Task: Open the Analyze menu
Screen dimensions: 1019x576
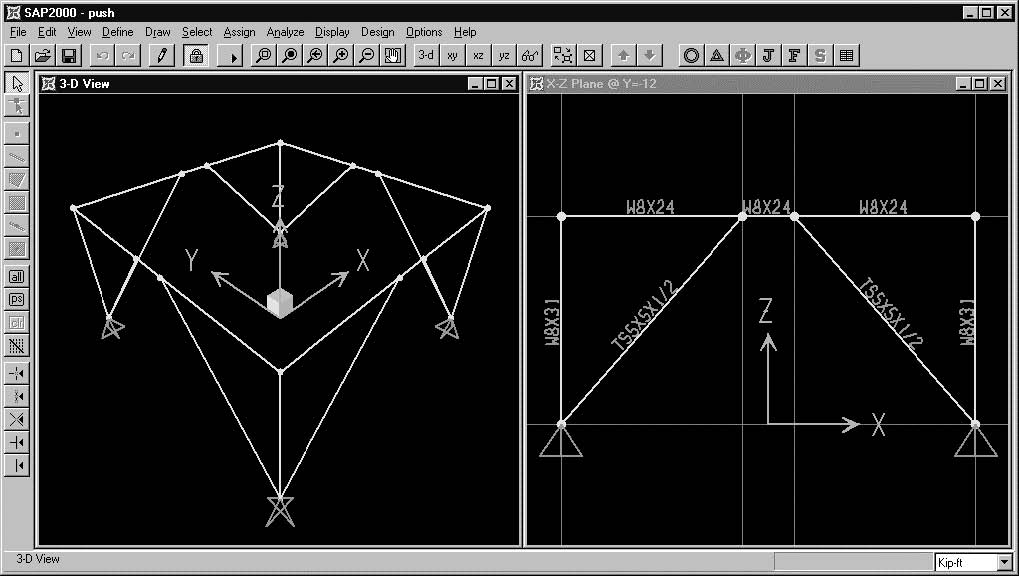Action: click(x=285, y=32)
